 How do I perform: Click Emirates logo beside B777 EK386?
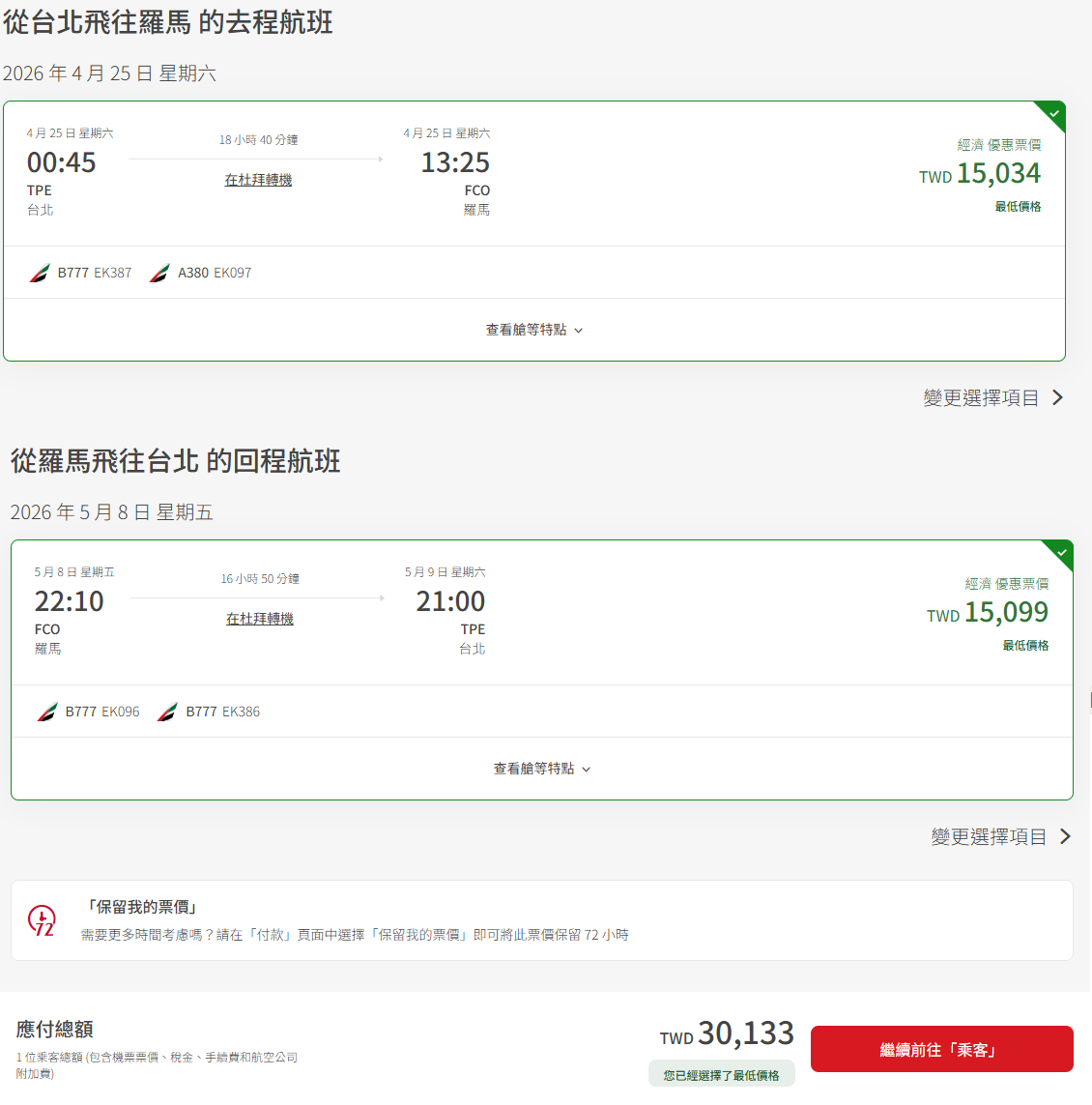tap(168, 712)
